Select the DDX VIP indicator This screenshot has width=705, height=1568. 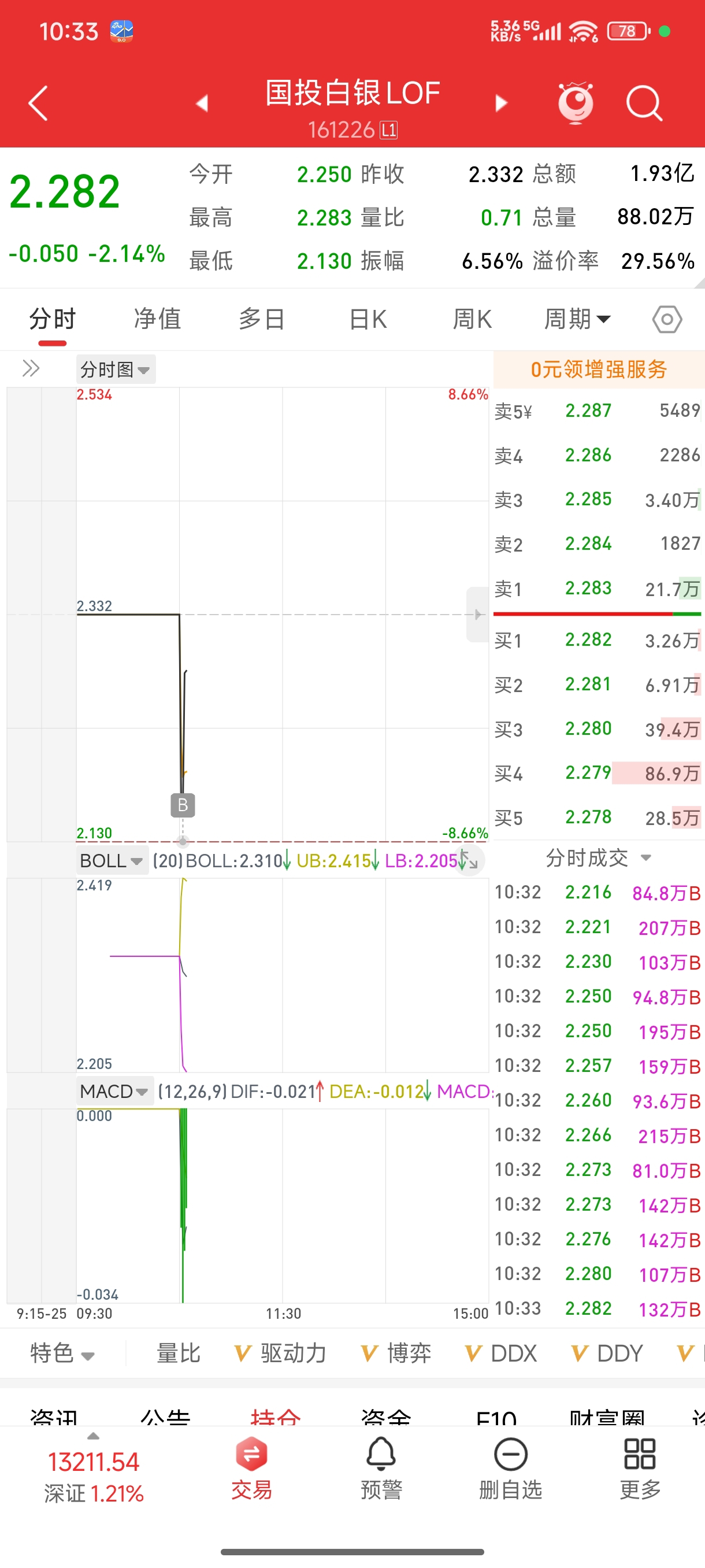(x=500, y=1352)
